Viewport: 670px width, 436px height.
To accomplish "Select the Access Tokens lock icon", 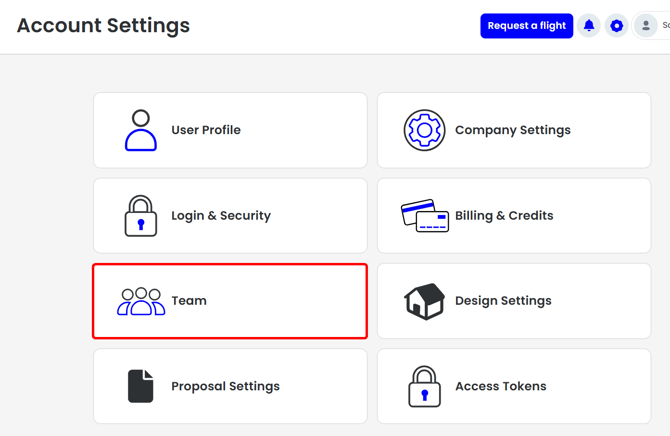I will (x=424, y=386).
